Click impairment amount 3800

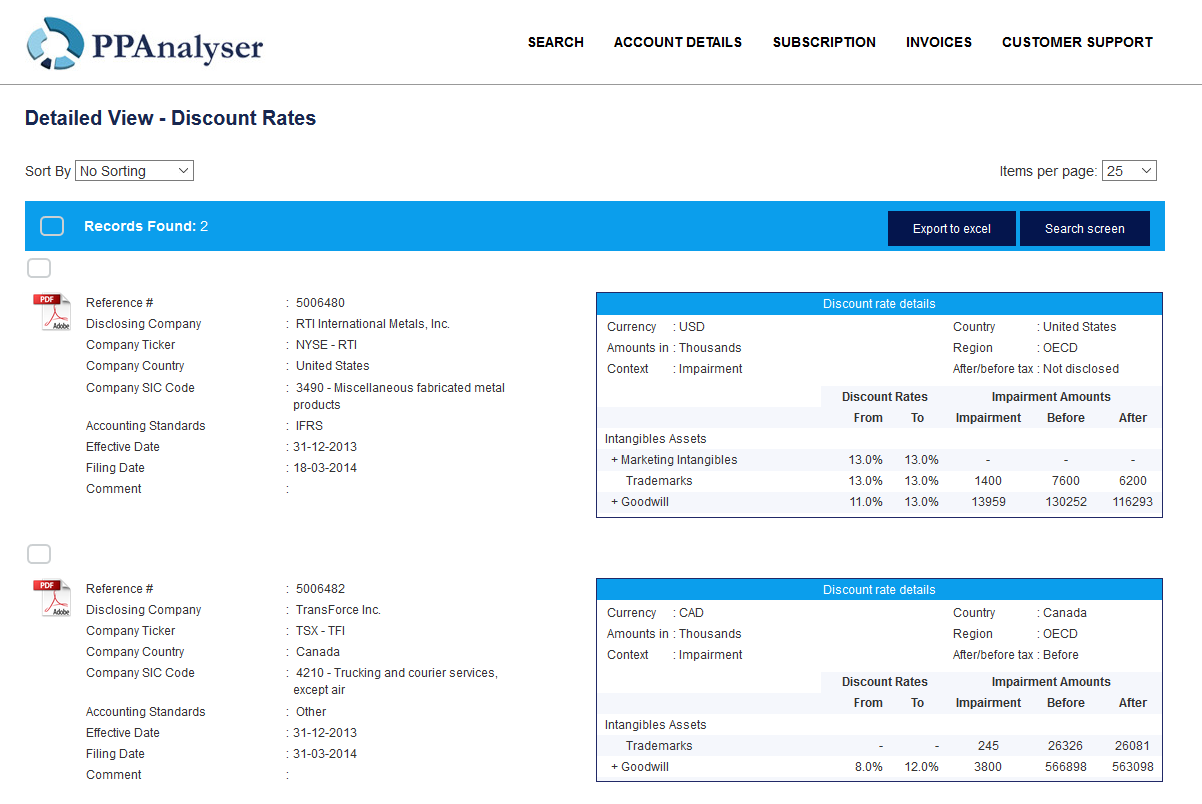click(x=988, y=767)
